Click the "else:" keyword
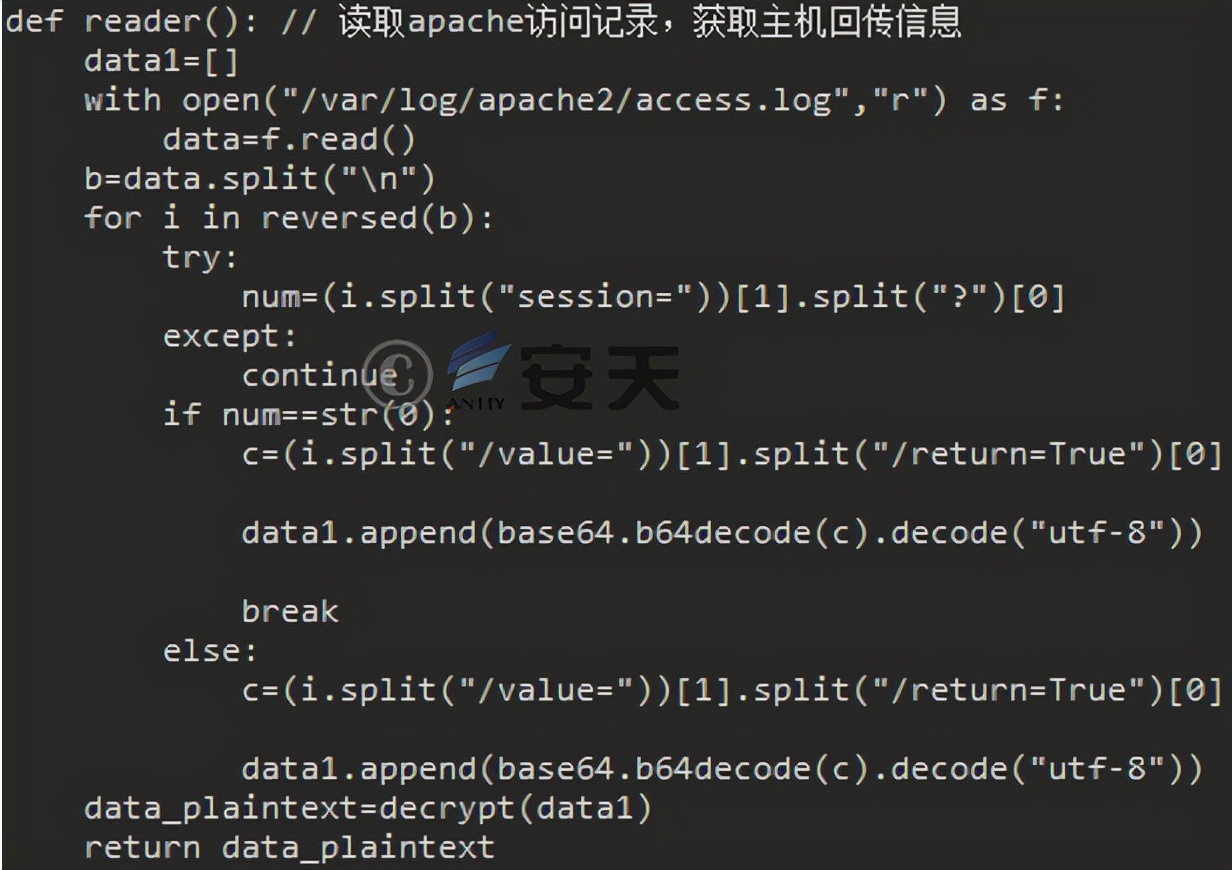This screenshot has height=870, width=1232. click(211, 651)
